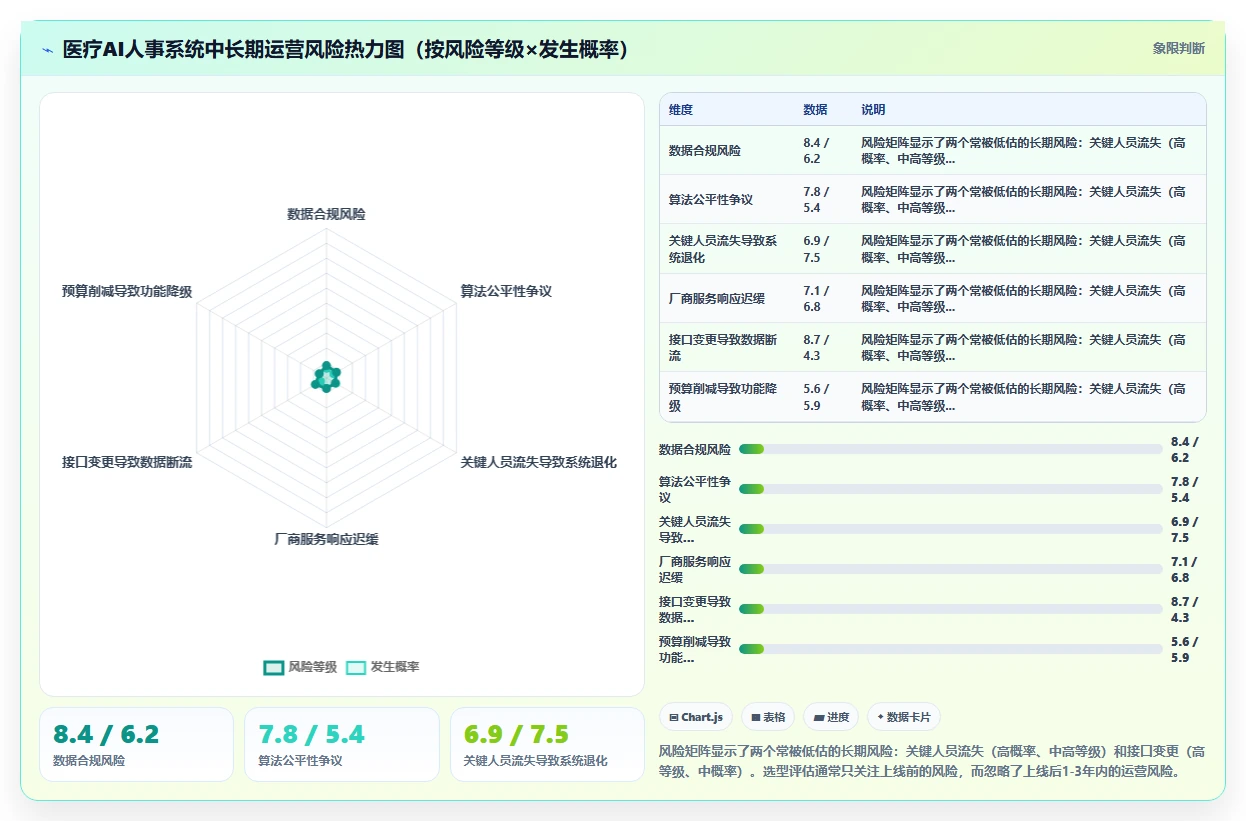
Task: Click the 8.7 / 4.3 table value
Action: tap(816, 347)
